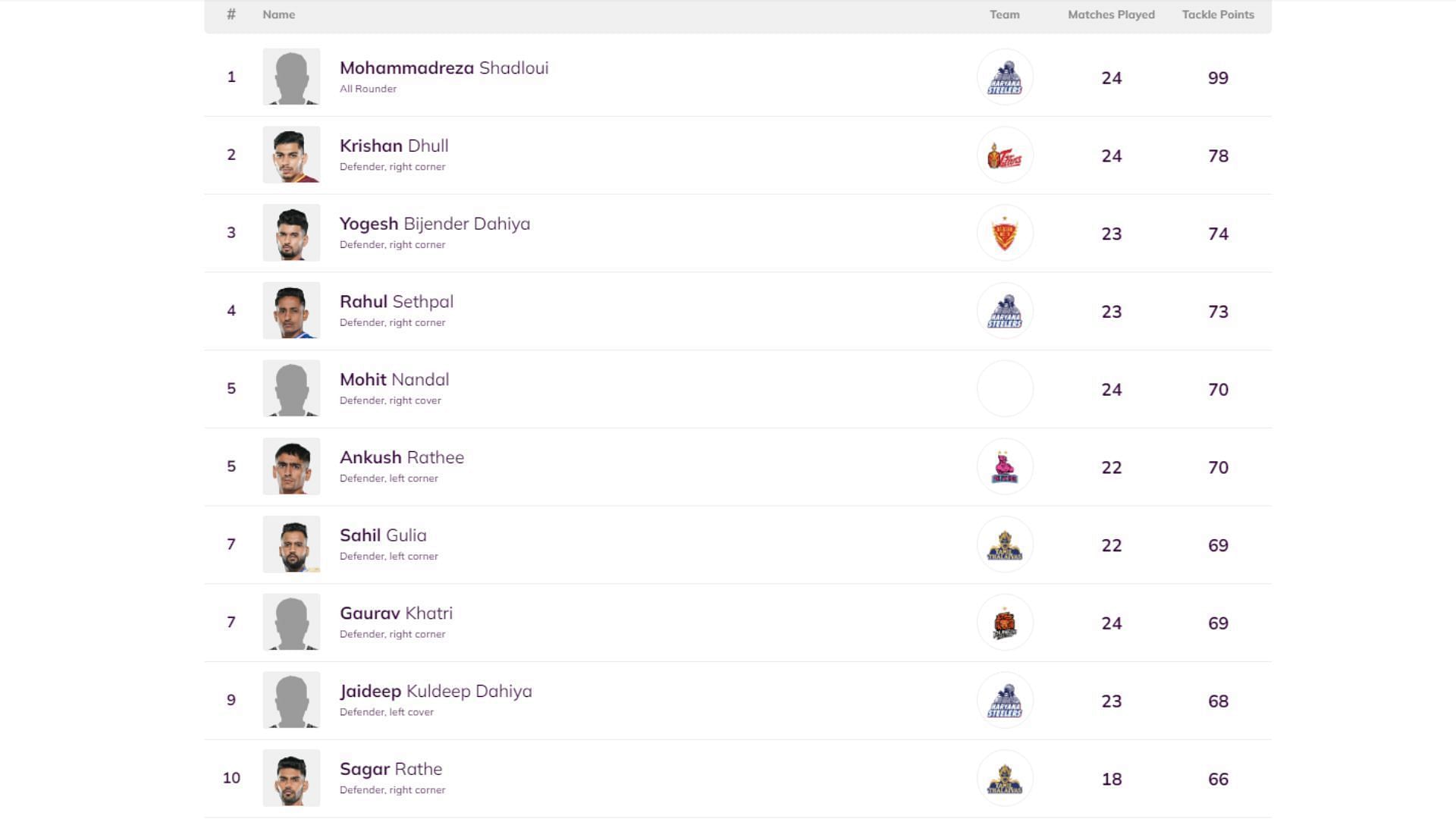Click Ankush Rathee's Jaipur Pink Panthers logo
Screen dimensions: 1456x819
tap(1005, 467)
